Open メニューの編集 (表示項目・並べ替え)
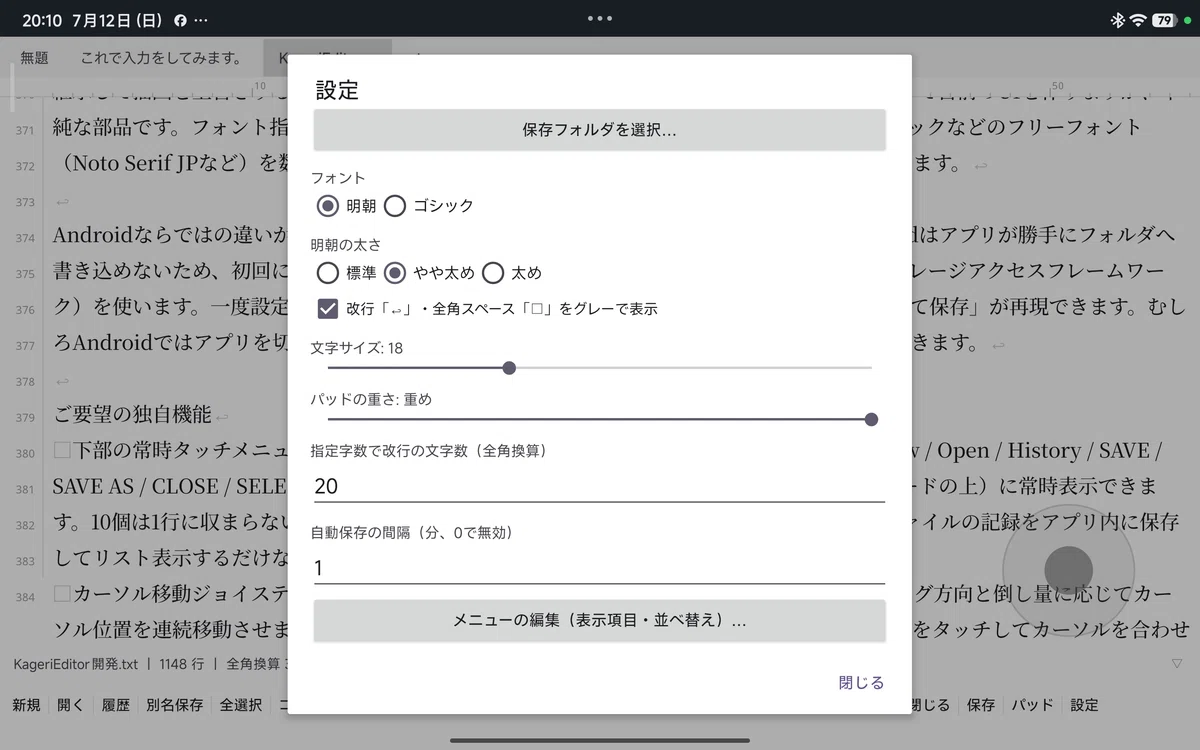 click(600, 621)
